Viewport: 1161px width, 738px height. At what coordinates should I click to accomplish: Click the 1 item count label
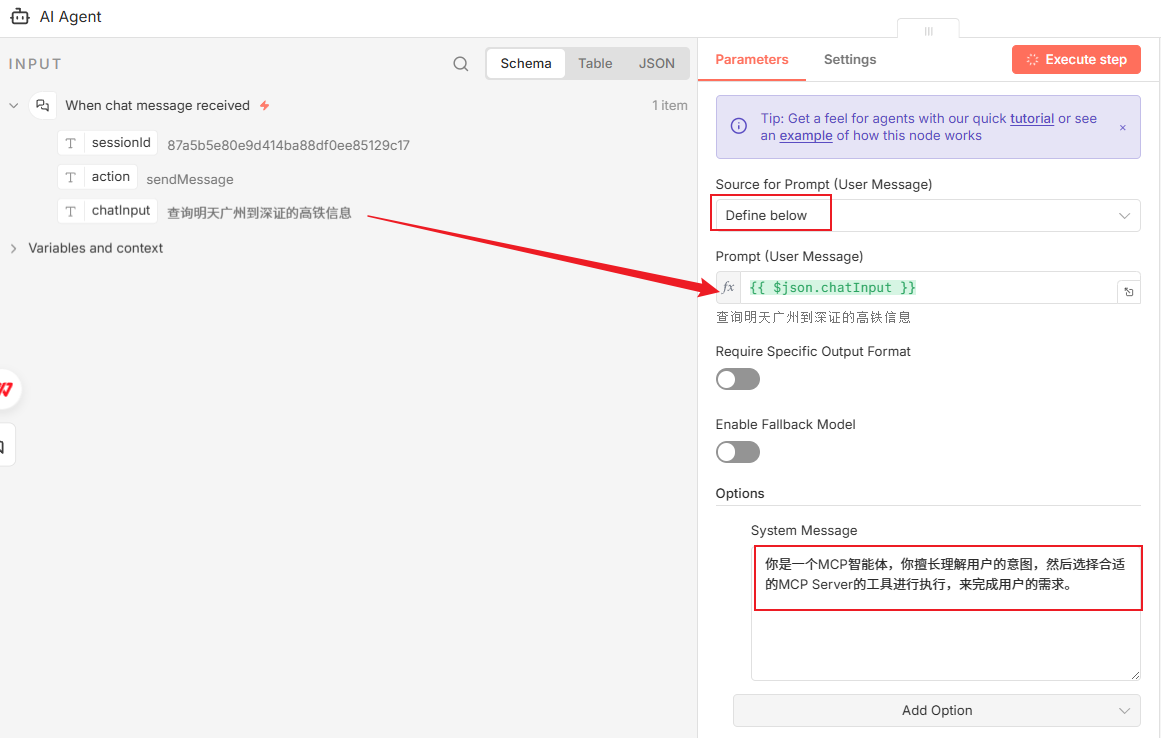(x=669, y=106)
